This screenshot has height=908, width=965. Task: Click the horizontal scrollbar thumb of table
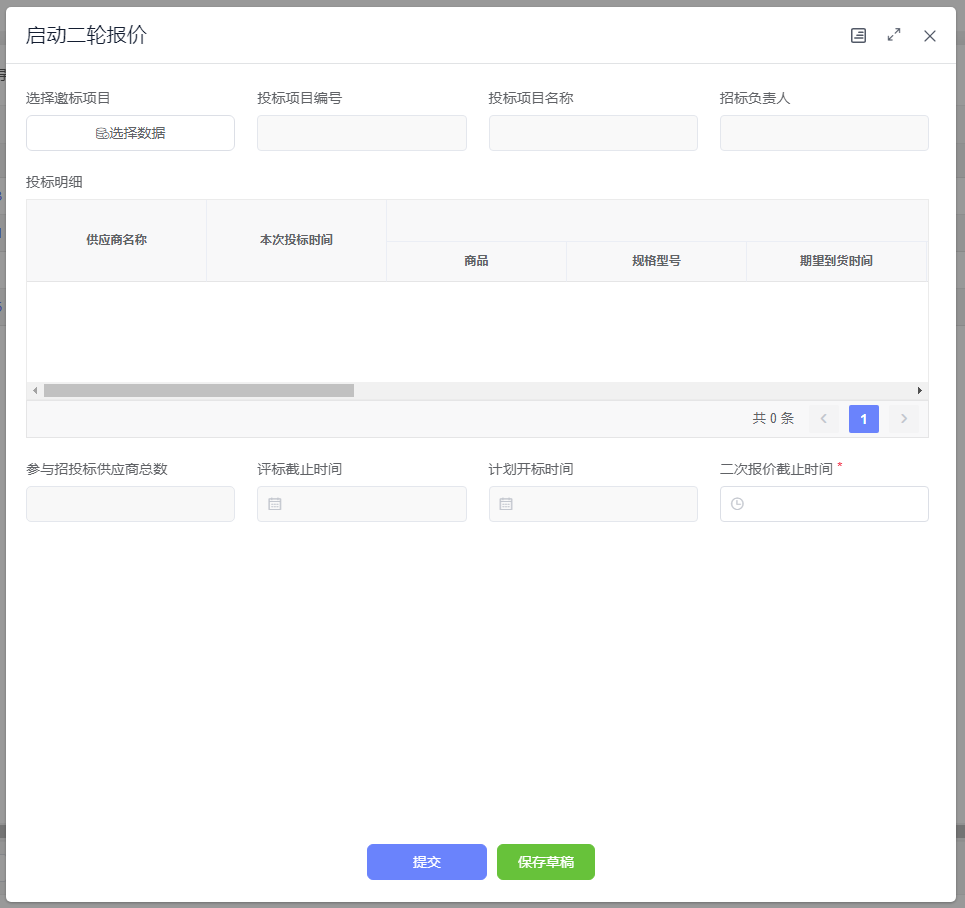click(x=198, y=391)
